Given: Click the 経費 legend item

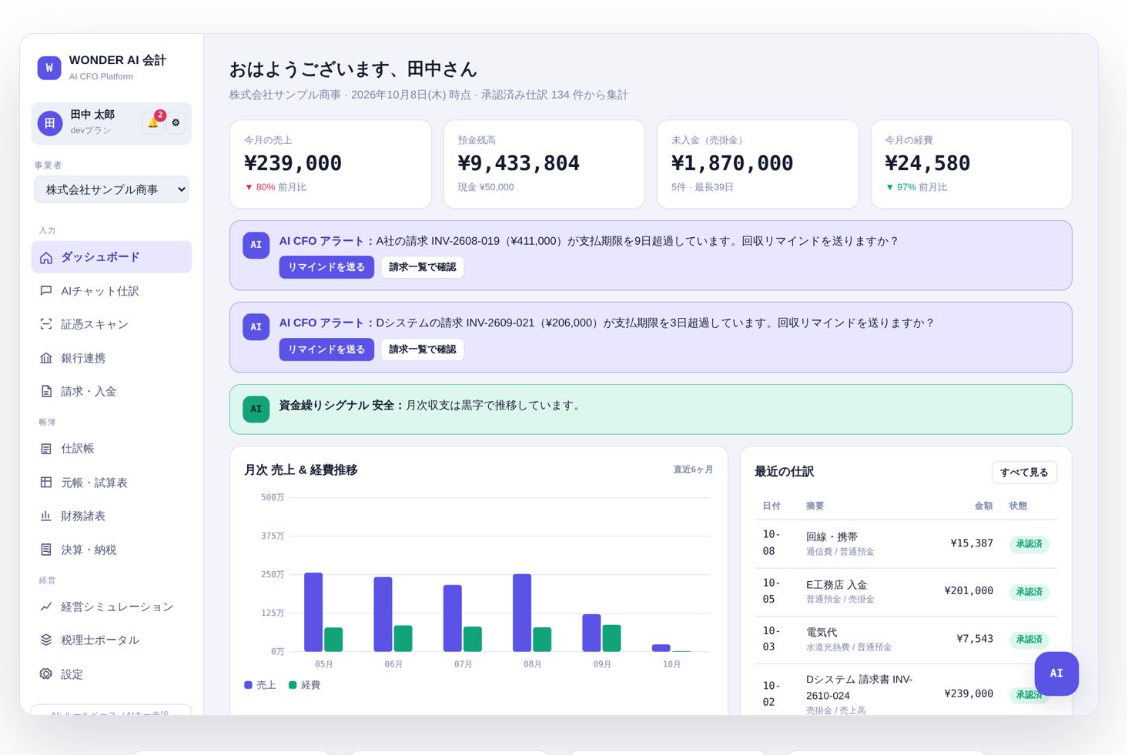Looking at the screenshot, I should [305, 685].
